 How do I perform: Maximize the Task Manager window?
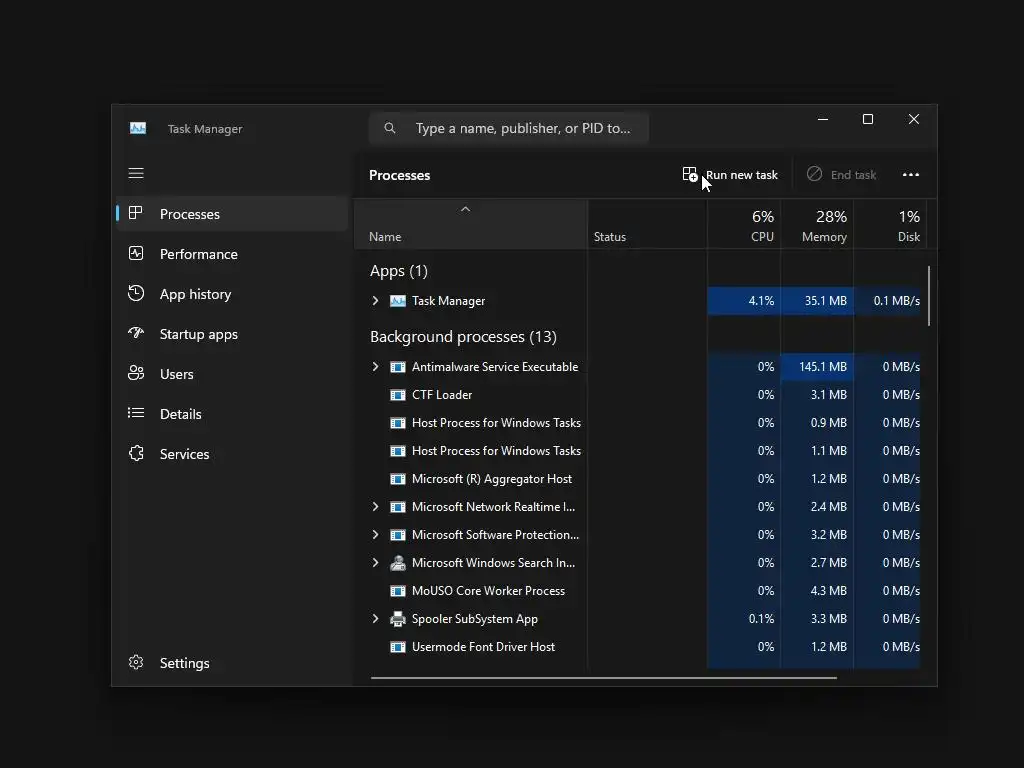click(868, 119)
